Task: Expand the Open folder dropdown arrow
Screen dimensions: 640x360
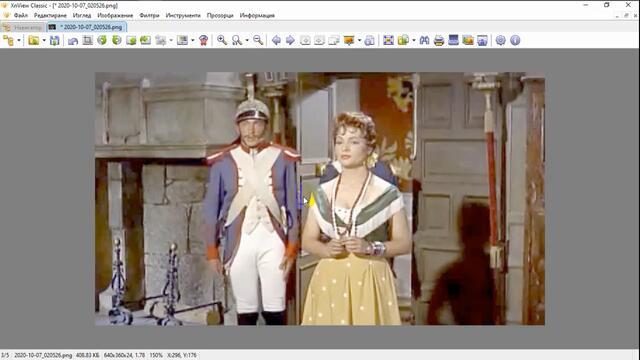Action: coord(44,40)
